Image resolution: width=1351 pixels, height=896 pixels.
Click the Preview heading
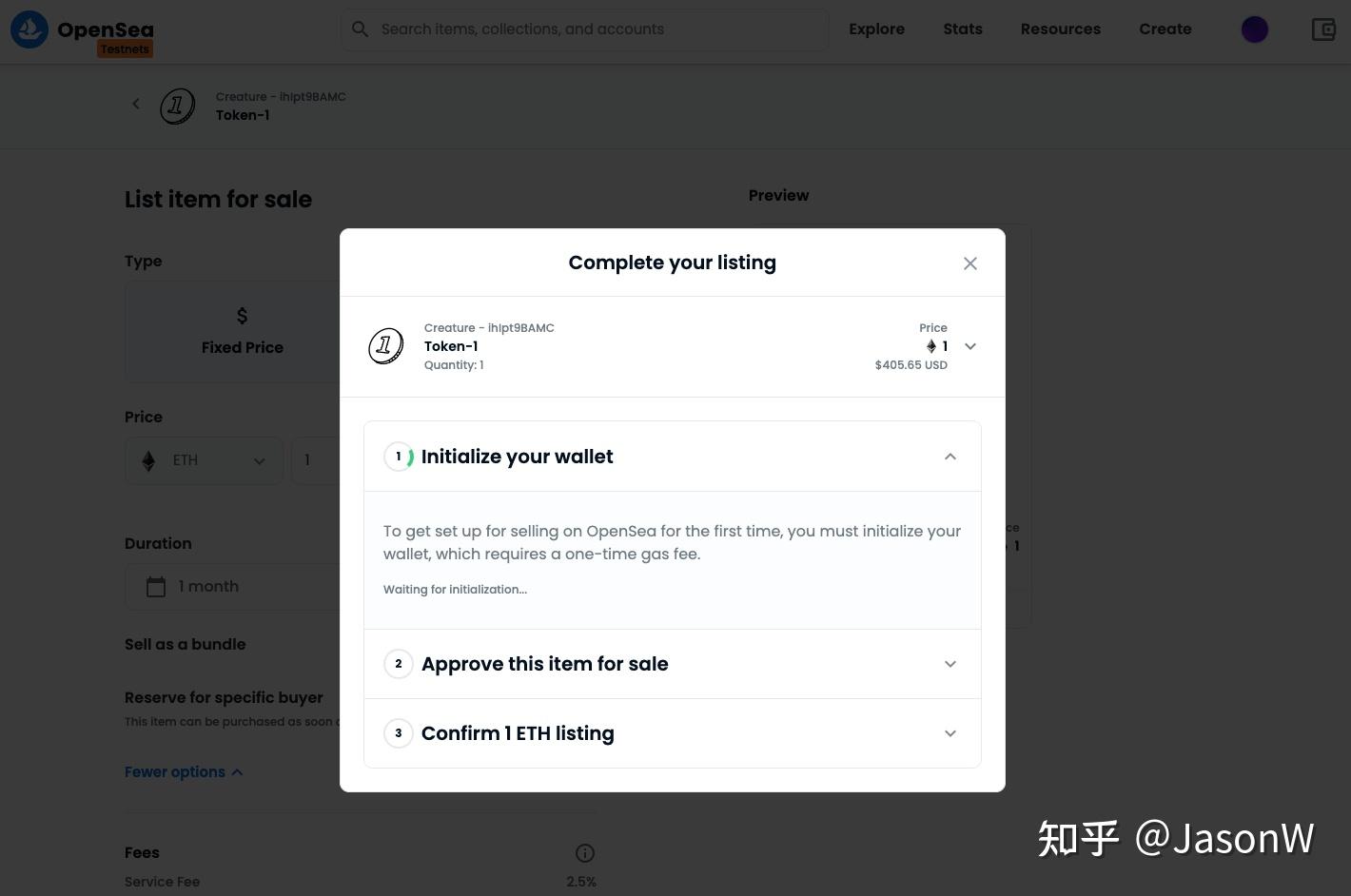point(778,195)
